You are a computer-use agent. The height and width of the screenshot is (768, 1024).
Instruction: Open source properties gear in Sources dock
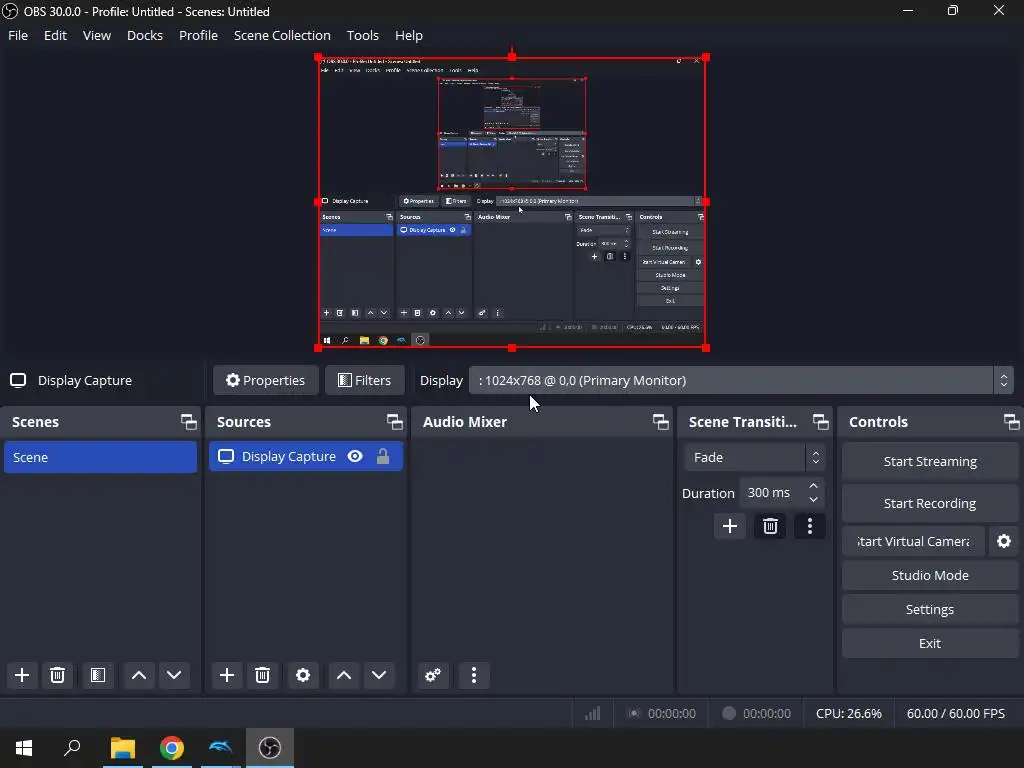pos(303,675)
